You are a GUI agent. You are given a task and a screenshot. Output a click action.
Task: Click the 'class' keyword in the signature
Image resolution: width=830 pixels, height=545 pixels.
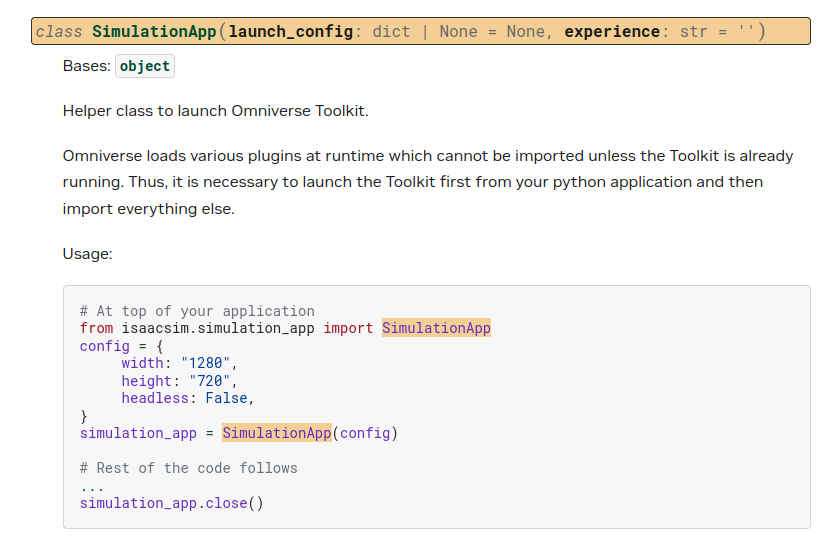tap(59, 31)
